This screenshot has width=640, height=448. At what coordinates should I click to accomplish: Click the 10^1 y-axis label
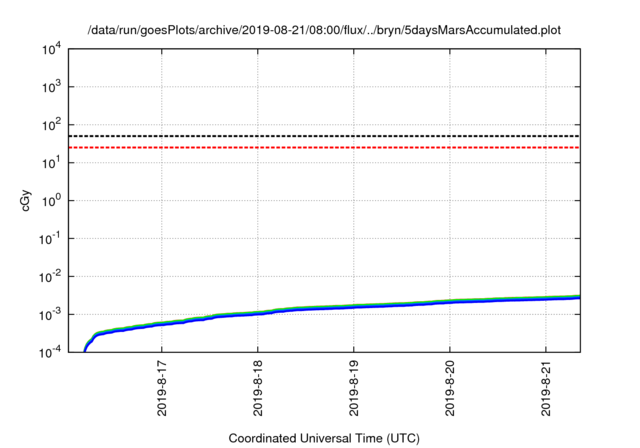coord(51,163)
